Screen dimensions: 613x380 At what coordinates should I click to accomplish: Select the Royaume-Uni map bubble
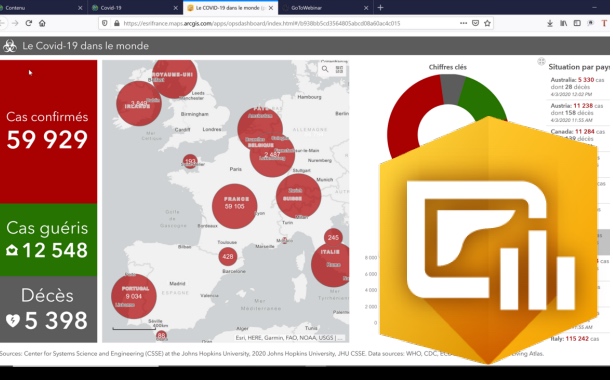coord(174,77)
